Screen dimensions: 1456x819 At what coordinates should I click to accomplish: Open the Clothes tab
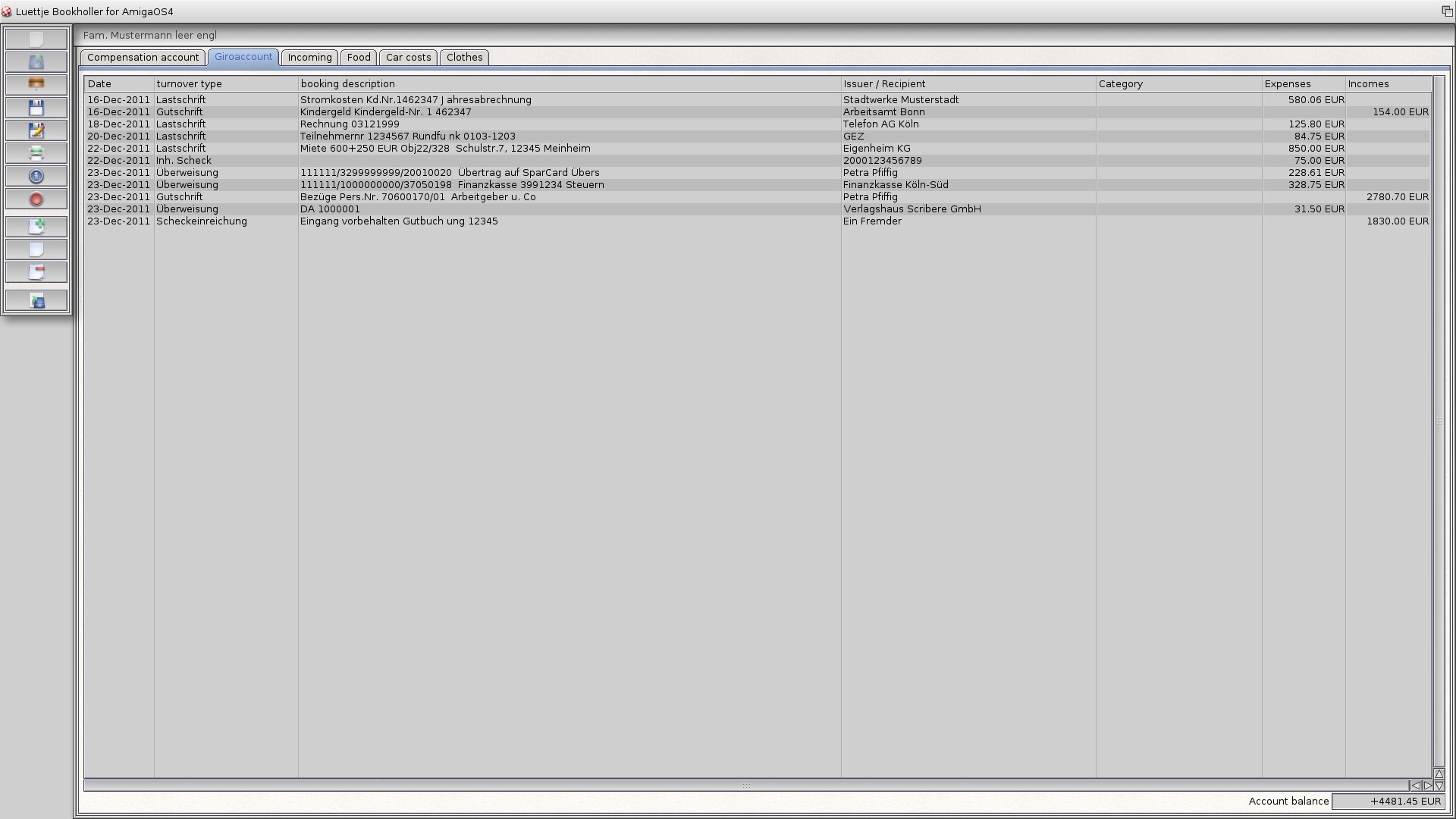pyautogui.click(x=464, y=58)
